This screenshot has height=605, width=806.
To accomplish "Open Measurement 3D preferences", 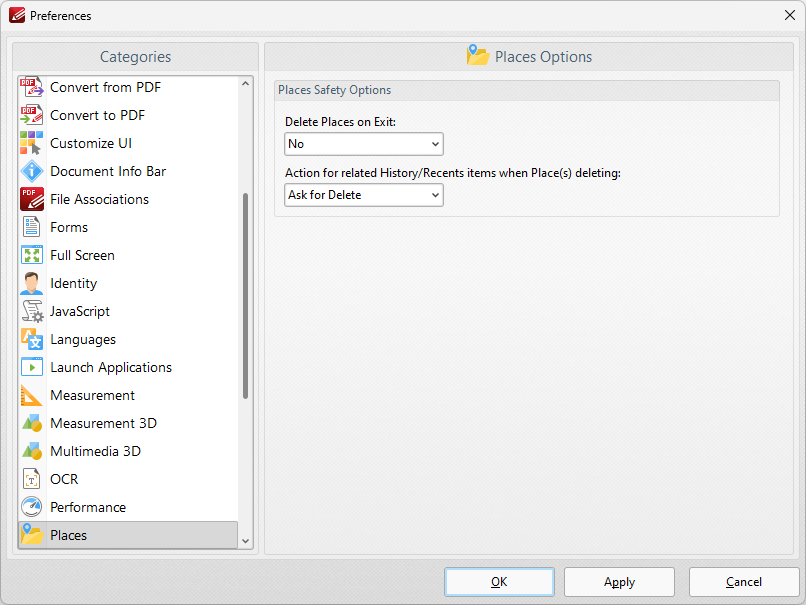I will [128, 423].
